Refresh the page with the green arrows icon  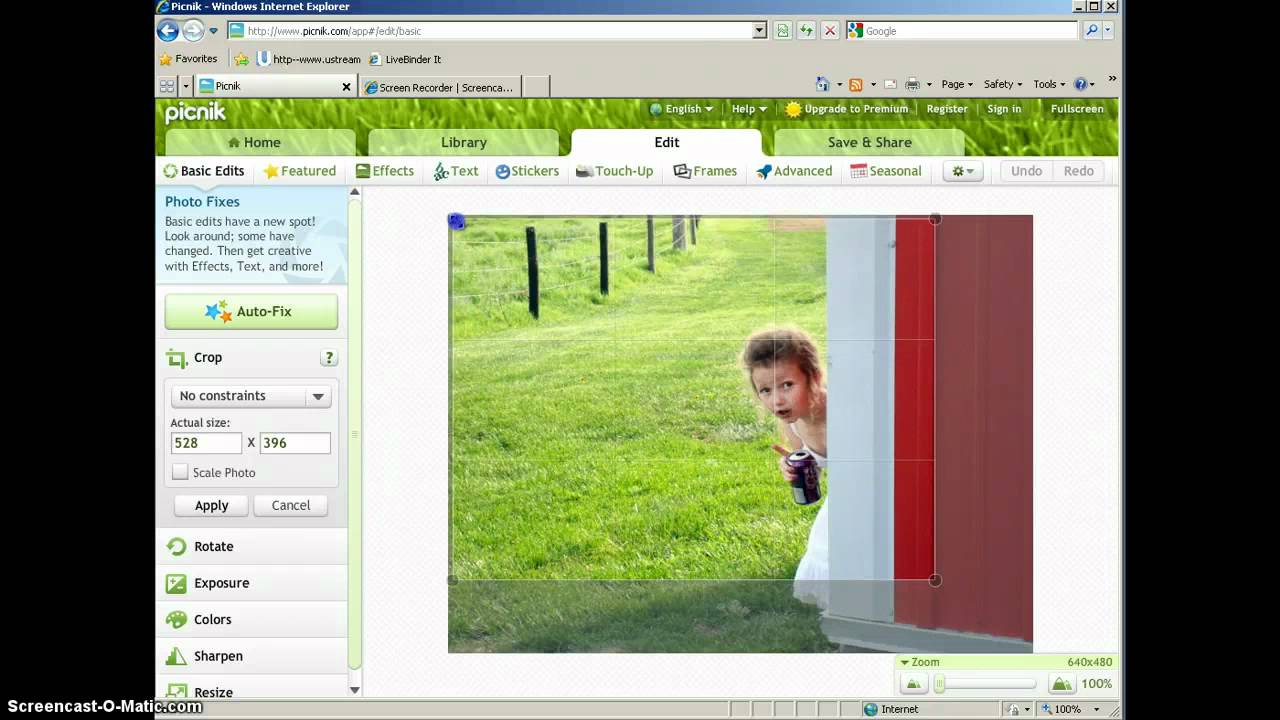click(806, 31)
